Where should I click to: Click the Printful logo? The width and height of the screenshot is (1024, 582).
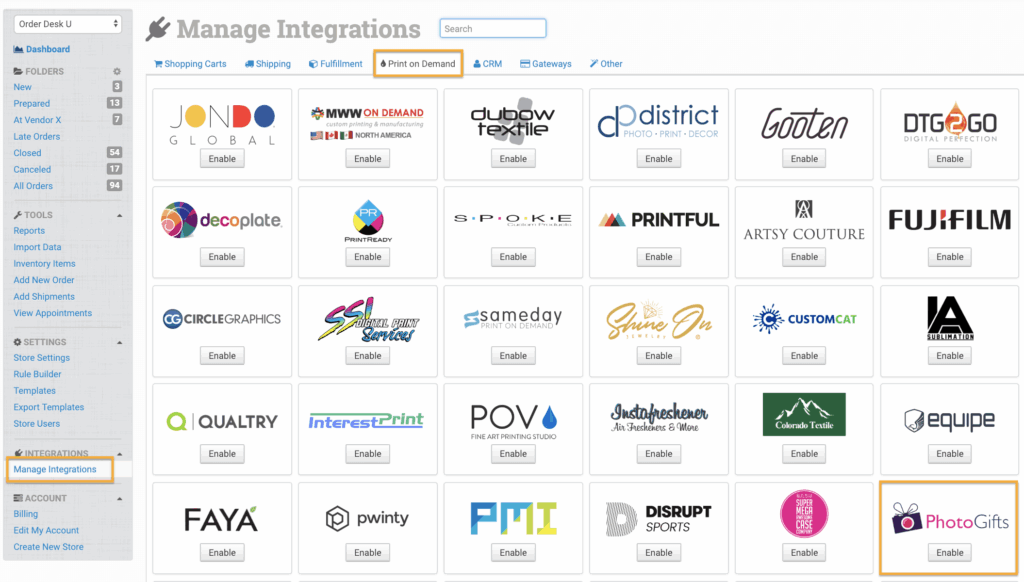[659, 220]
